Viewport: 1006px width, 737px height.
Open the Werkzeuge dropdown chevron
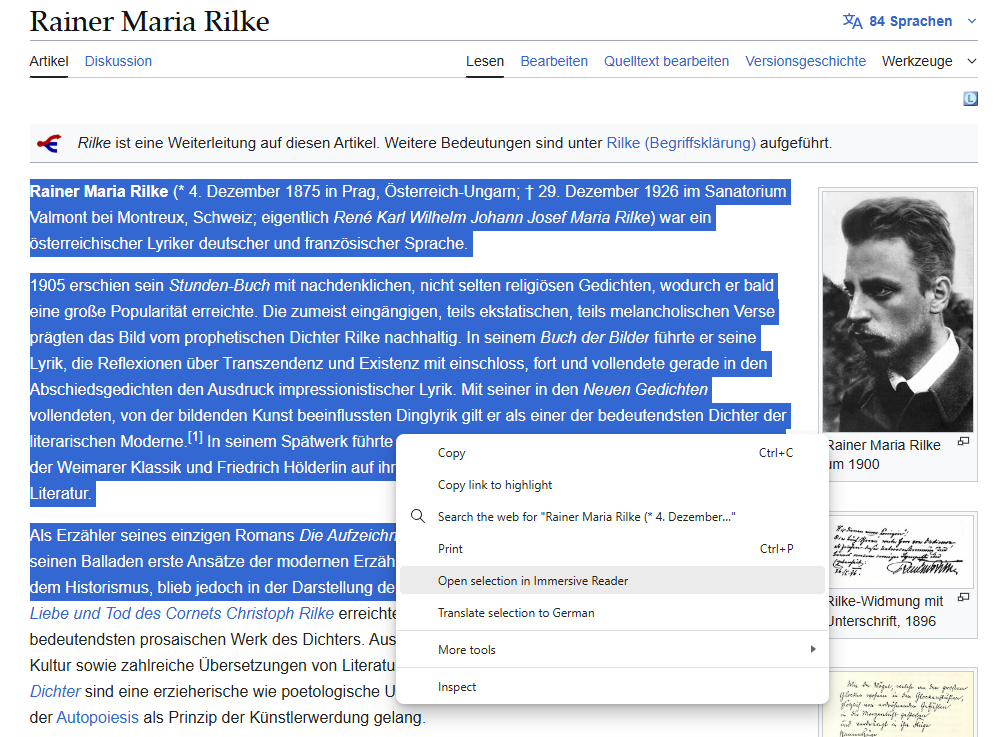969,61
